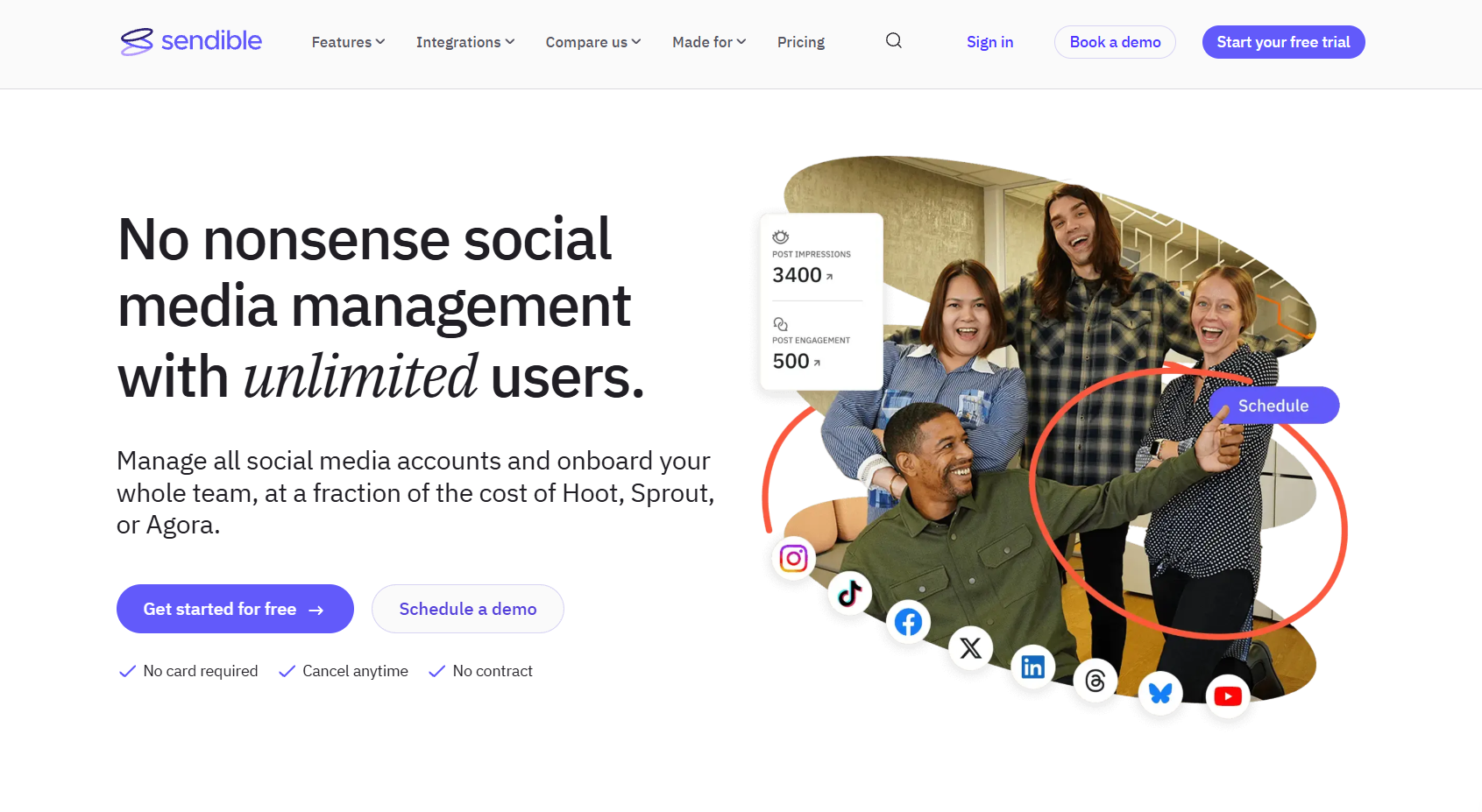Open the search magnifier icon
1482x812 pixels.
pos(893,40)
